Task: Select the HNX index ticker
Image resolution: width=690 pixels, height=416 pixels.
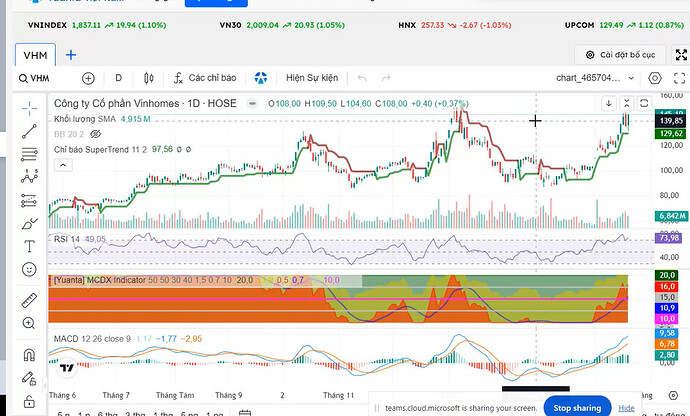Action: coord(455,25)
